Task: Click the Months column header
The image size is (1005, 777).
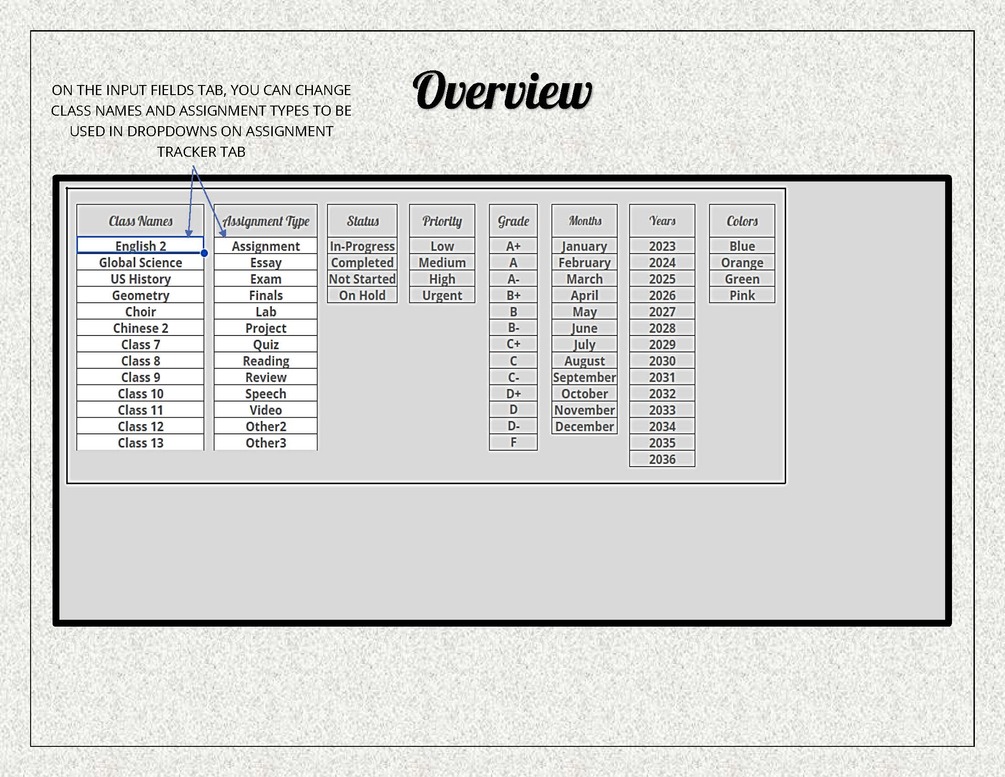Action: 585,221
